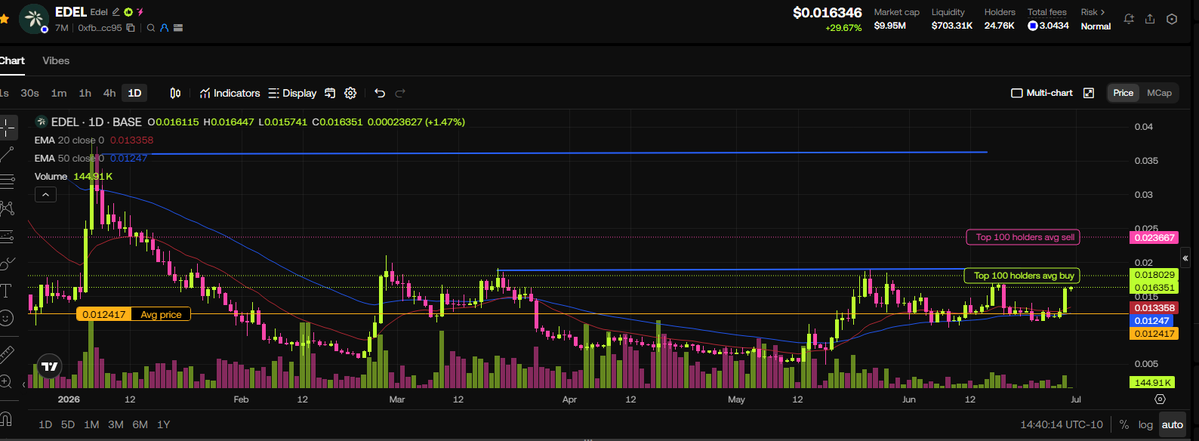Open the emoji sticker tool
Screen dimensions: 1199x441
[x=7, y=318]
